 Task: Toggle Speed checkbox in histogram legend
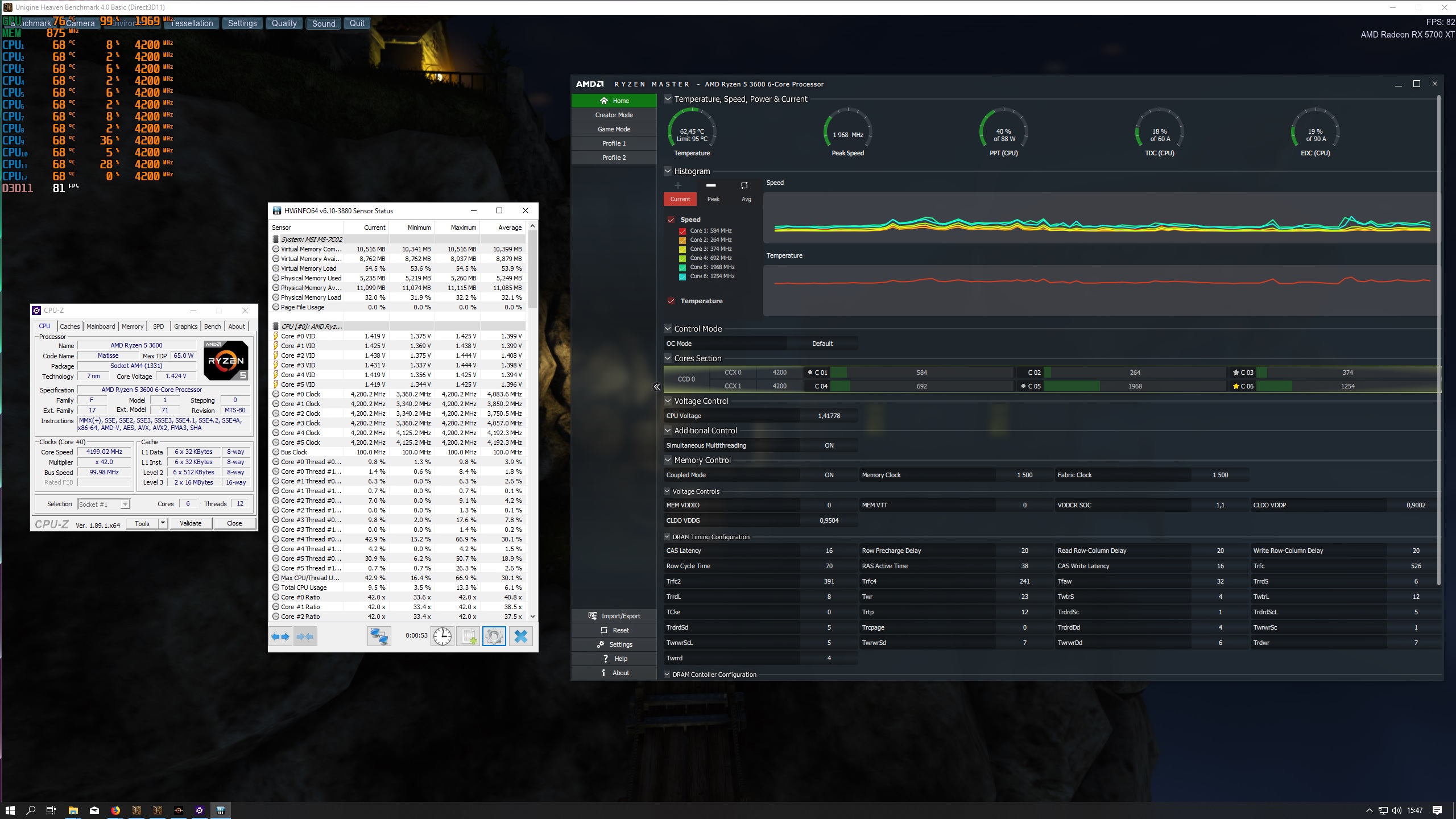[671, 220]
